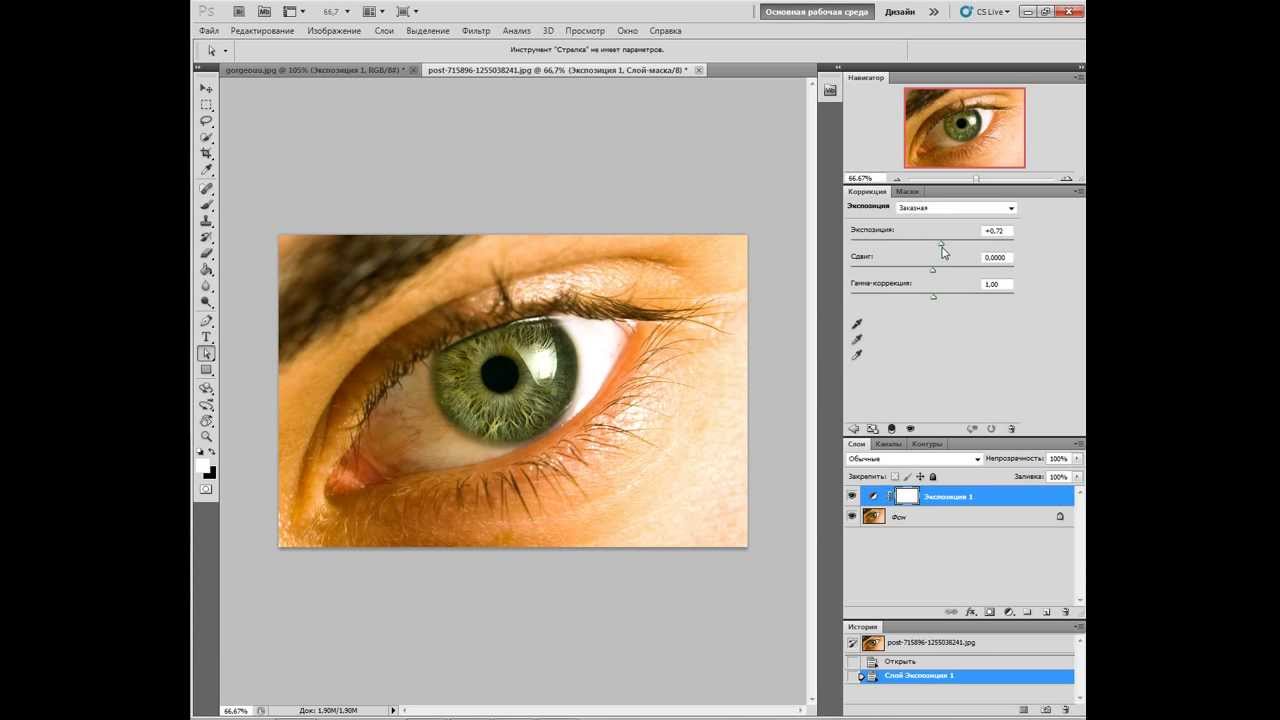Delete layer using Layers trash icon
This screenshot has height=720, width=1280.
coord(1065,612)
